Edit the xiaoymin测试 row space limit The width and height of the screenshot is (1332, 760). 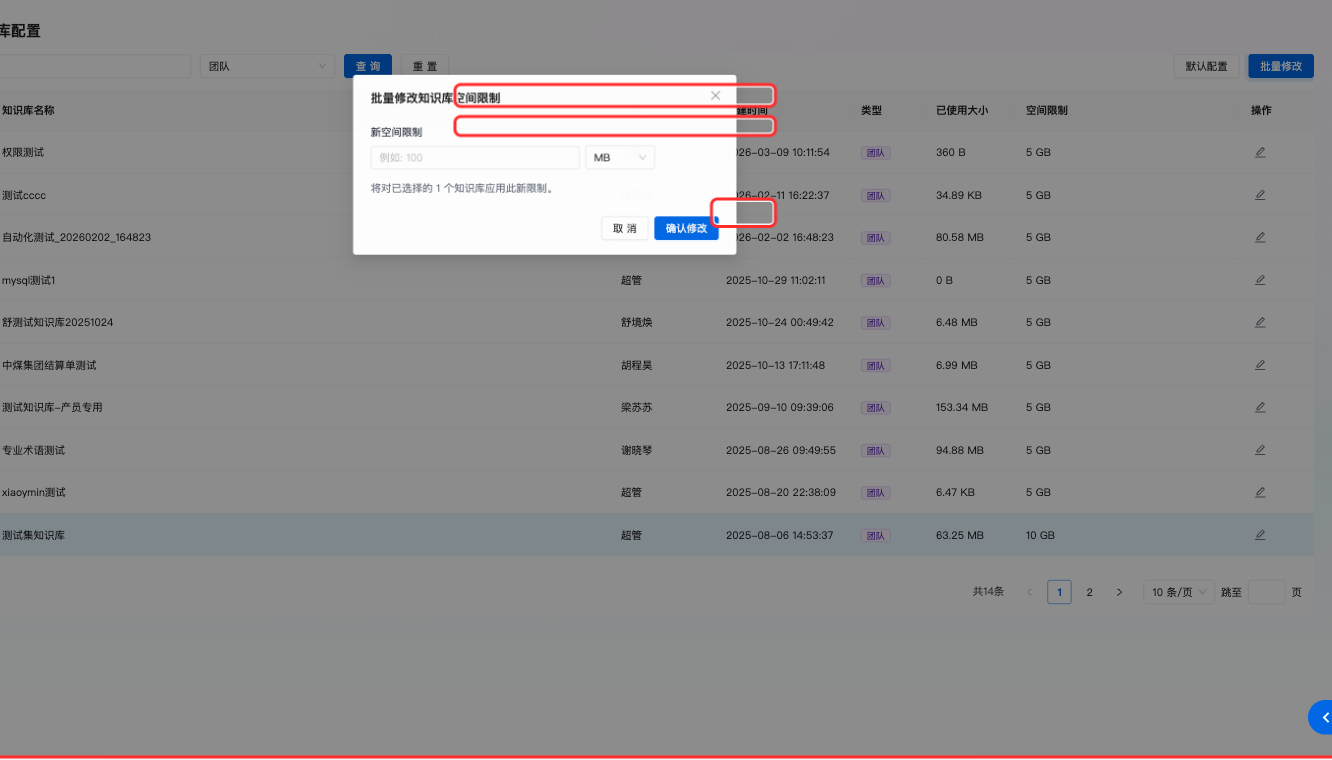point(1260,492)
